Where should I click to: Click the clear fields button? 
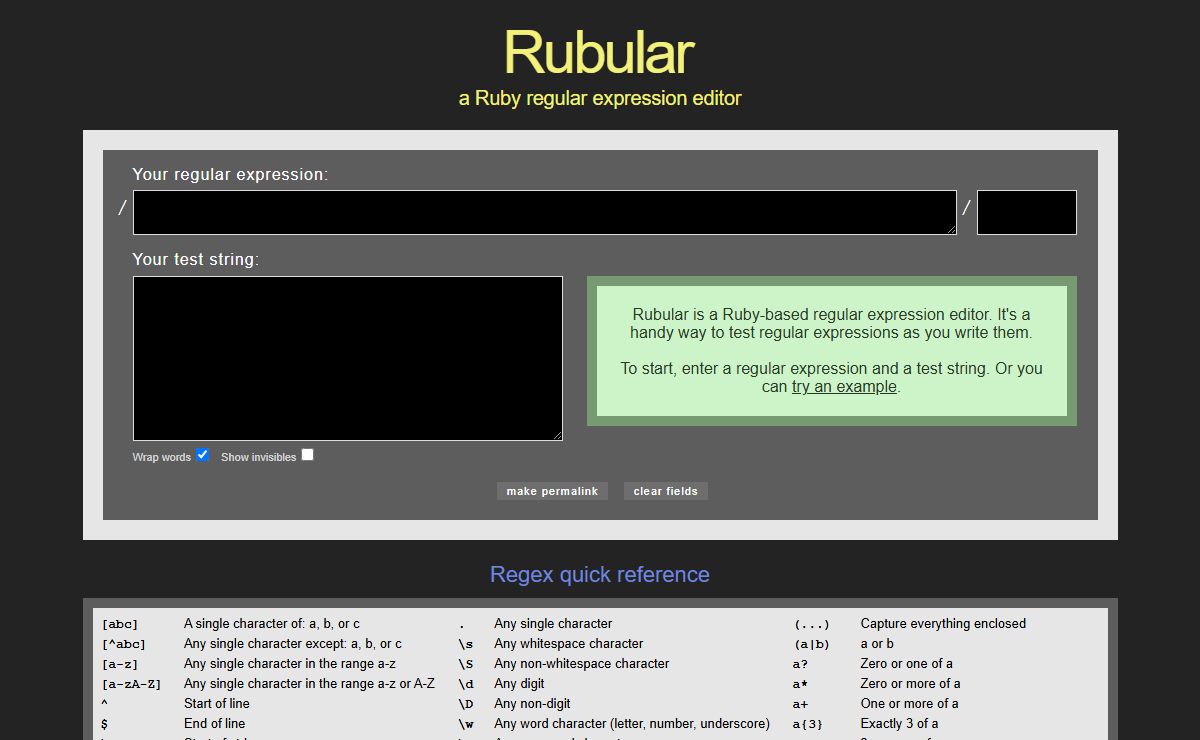[x=666, y=491]
